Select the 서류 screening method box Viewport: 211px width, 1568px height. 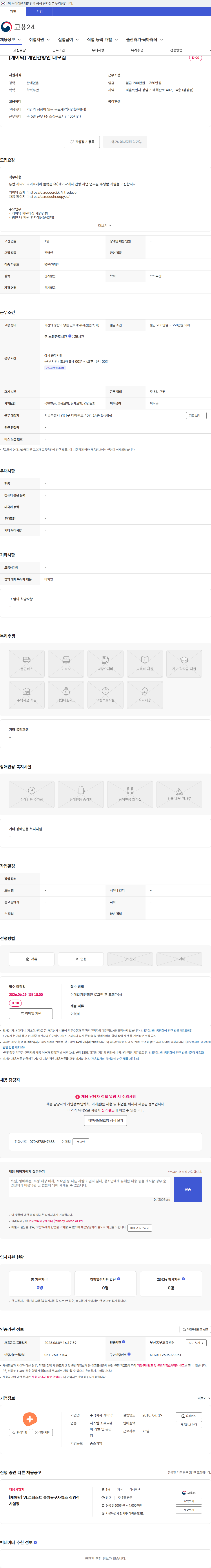[32, 959]
